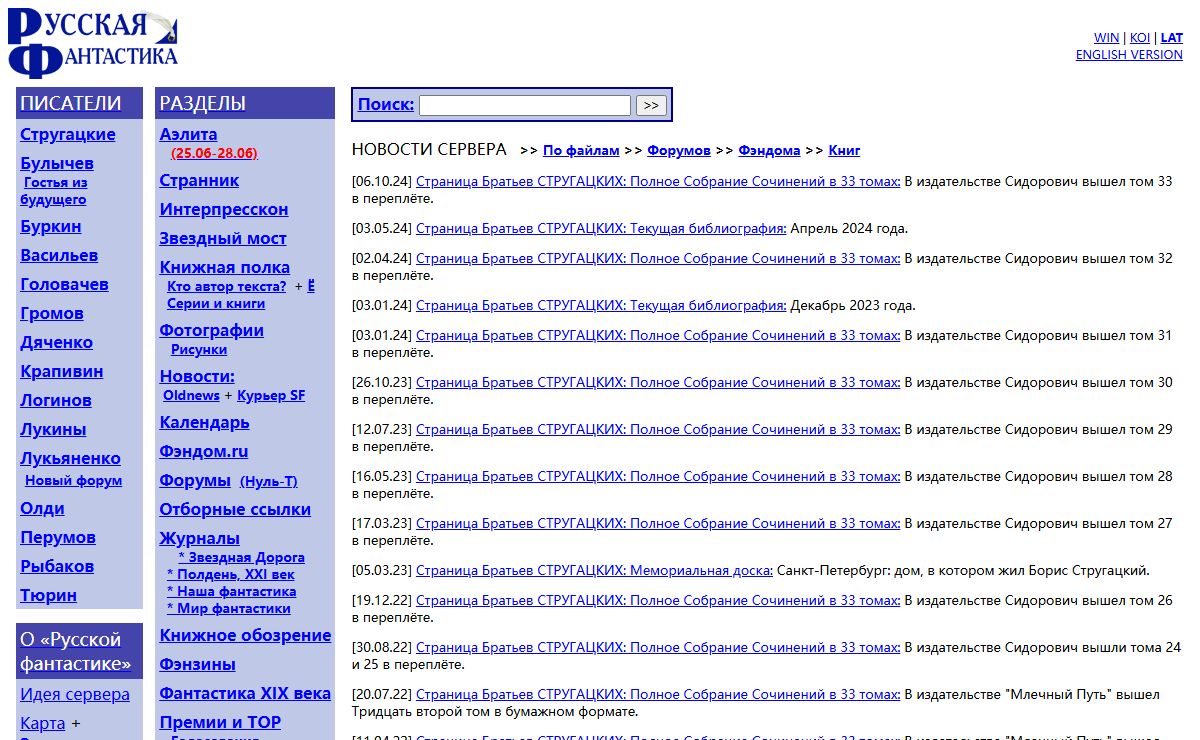Visit the Перумов writer page
This screenshot has height=740, width=1200.
pyautogui.click(x=58, y=537)
